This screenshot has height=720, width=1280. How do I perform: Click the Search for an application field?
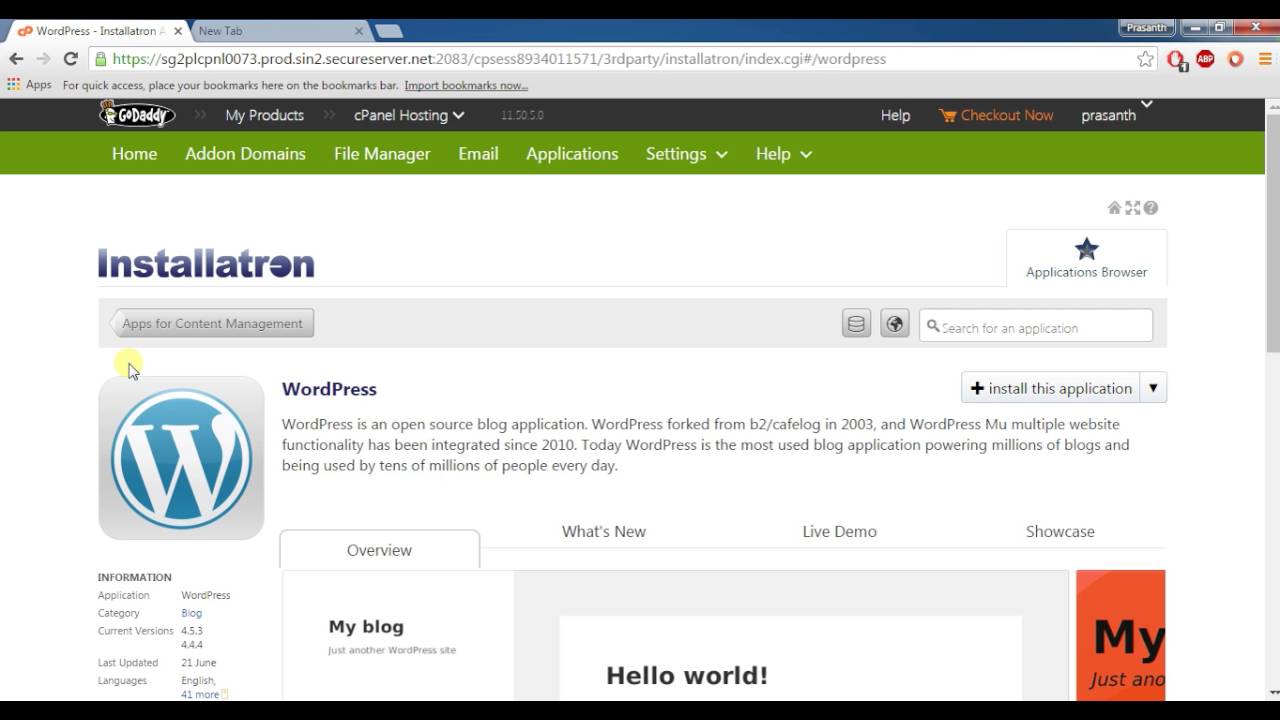click(x=1036, y=326)
